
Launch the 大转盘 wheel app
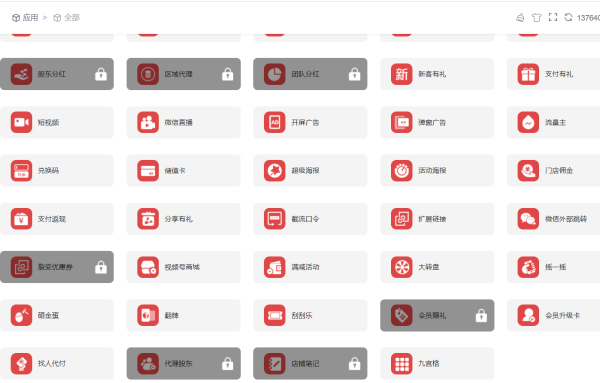click(437, 267)
